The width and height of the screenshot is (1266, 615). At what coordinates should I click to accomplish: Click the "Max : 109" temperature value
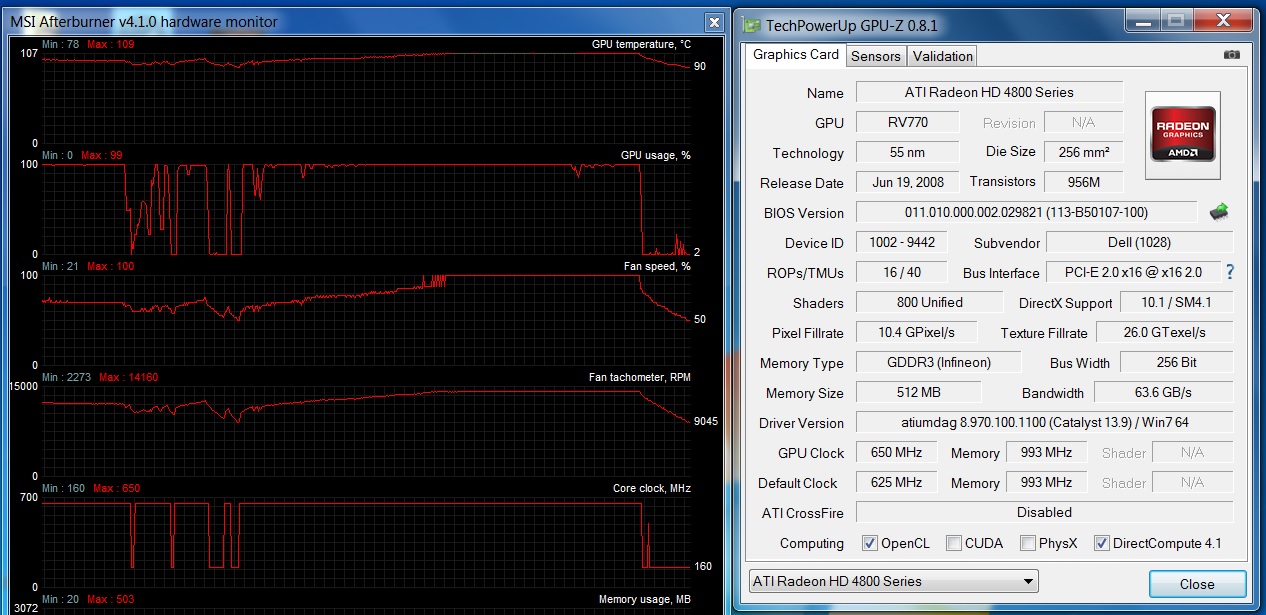[x=110, y=44]
